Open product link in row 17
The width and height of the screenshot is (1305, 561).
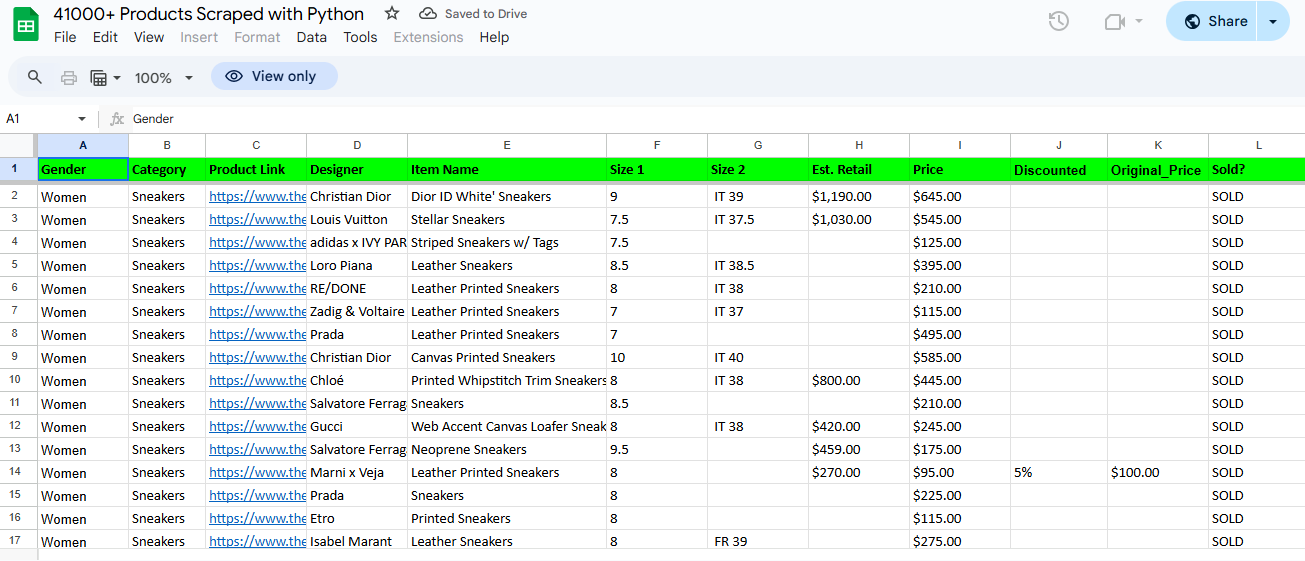(257, 541)
